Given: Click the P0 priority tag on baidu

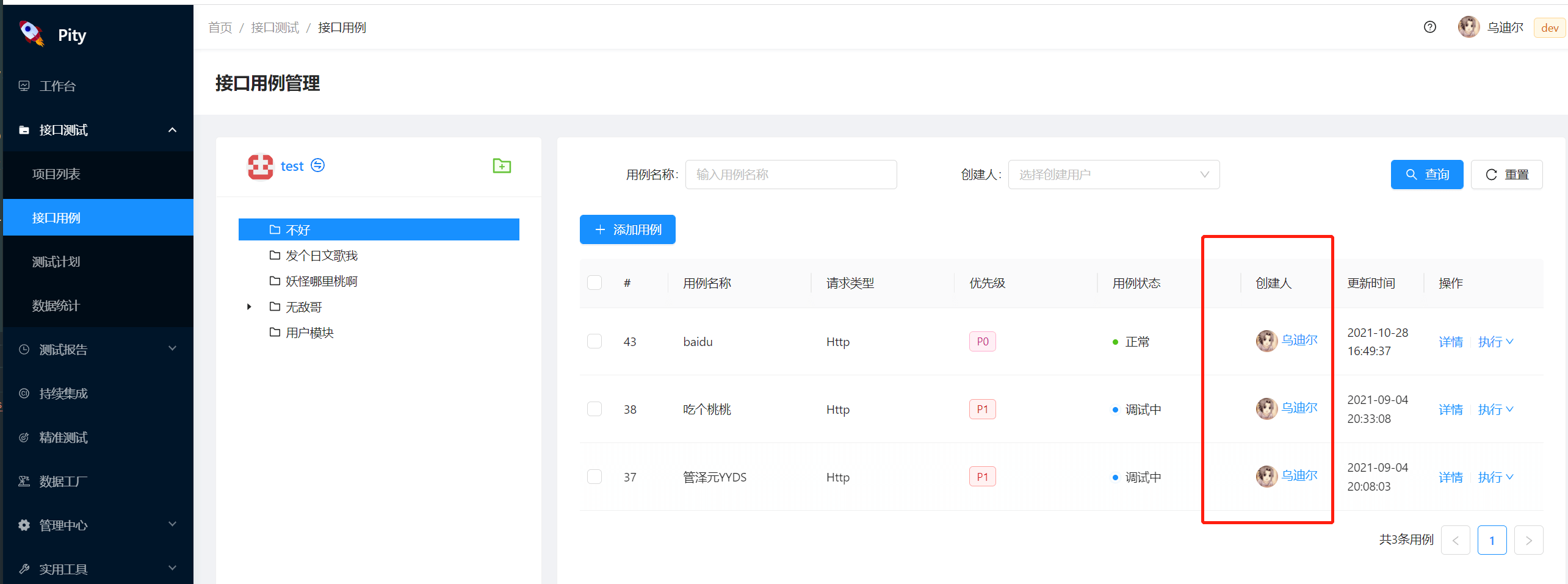Looking at the screenshot, I should click(983, 341).
